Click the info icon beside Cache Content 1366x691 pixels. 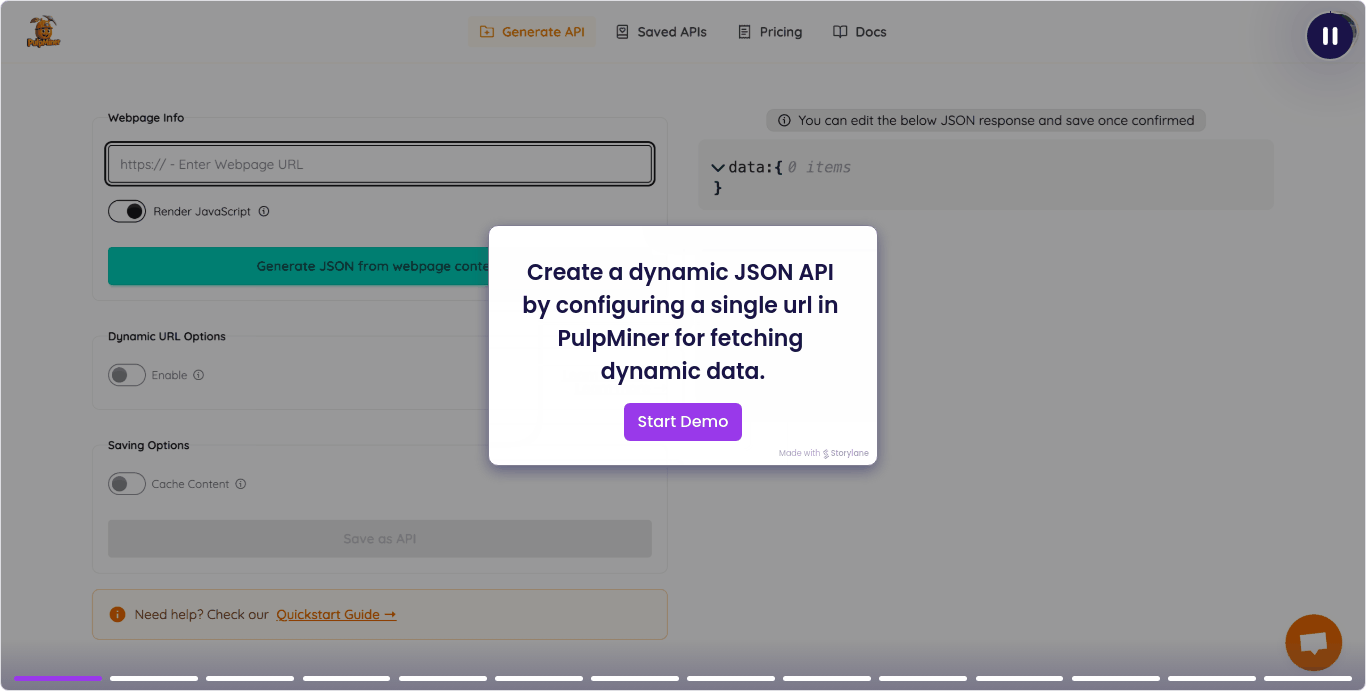coord(241,484)
